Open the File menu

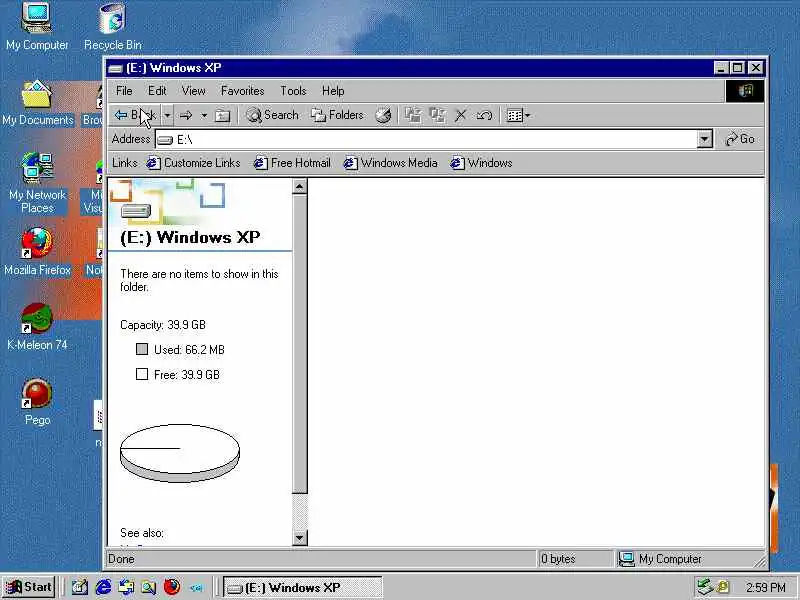(124, 91)
